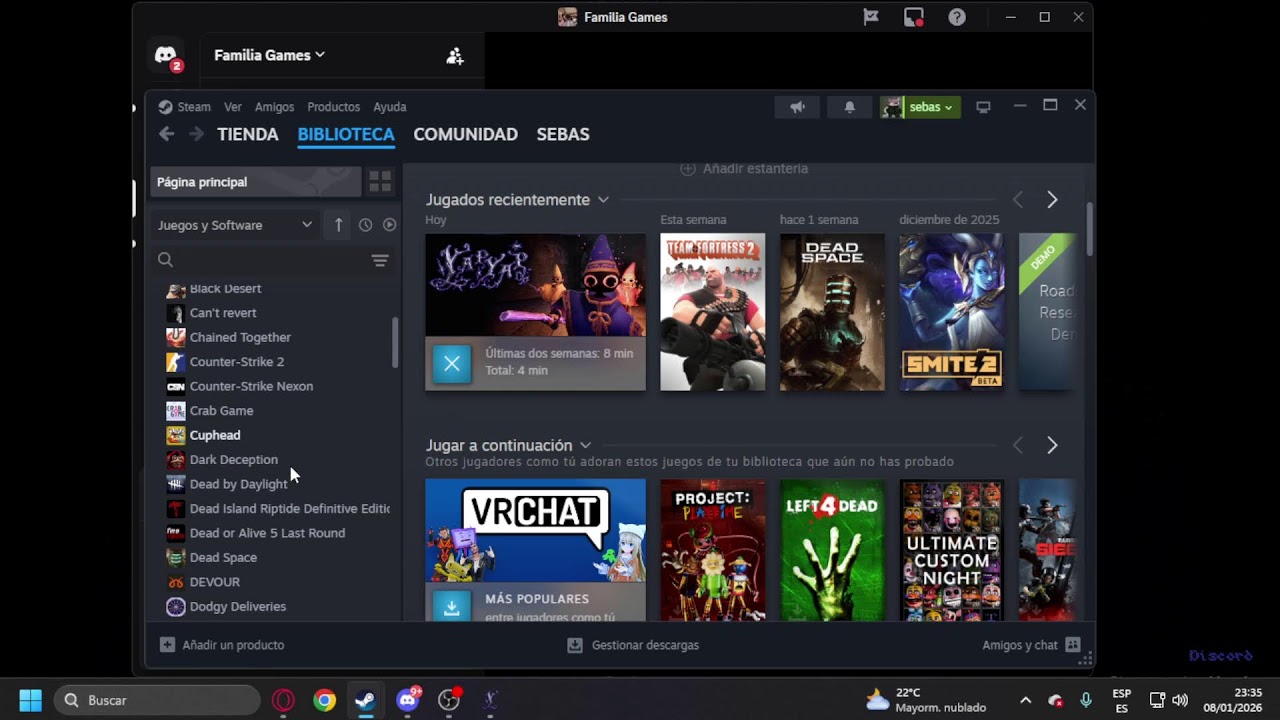Image resolution: width=1280 pixels, height=720 pixels.
Task: Expand the Juegos y Software dropdown
Action: 235,225
